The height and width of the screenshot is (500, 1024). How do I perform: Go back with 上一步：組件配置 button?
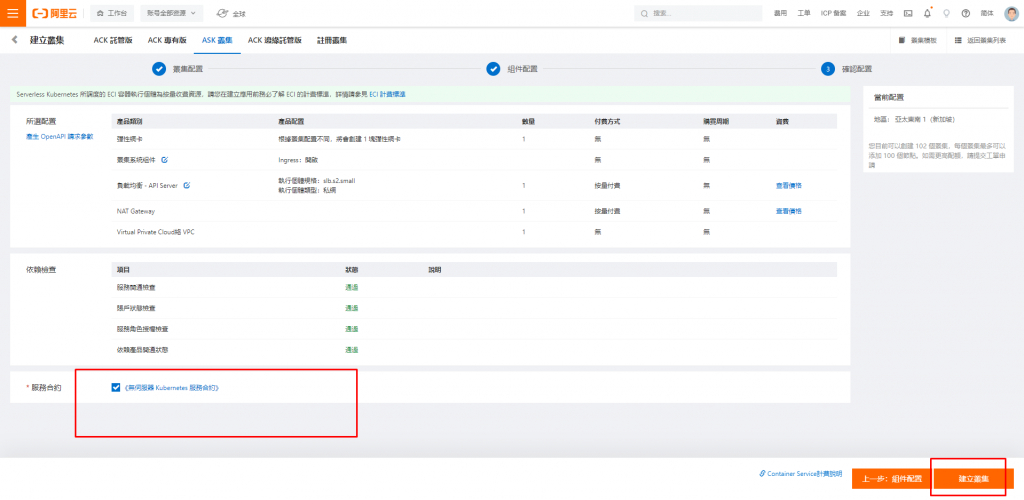(891, 478)
